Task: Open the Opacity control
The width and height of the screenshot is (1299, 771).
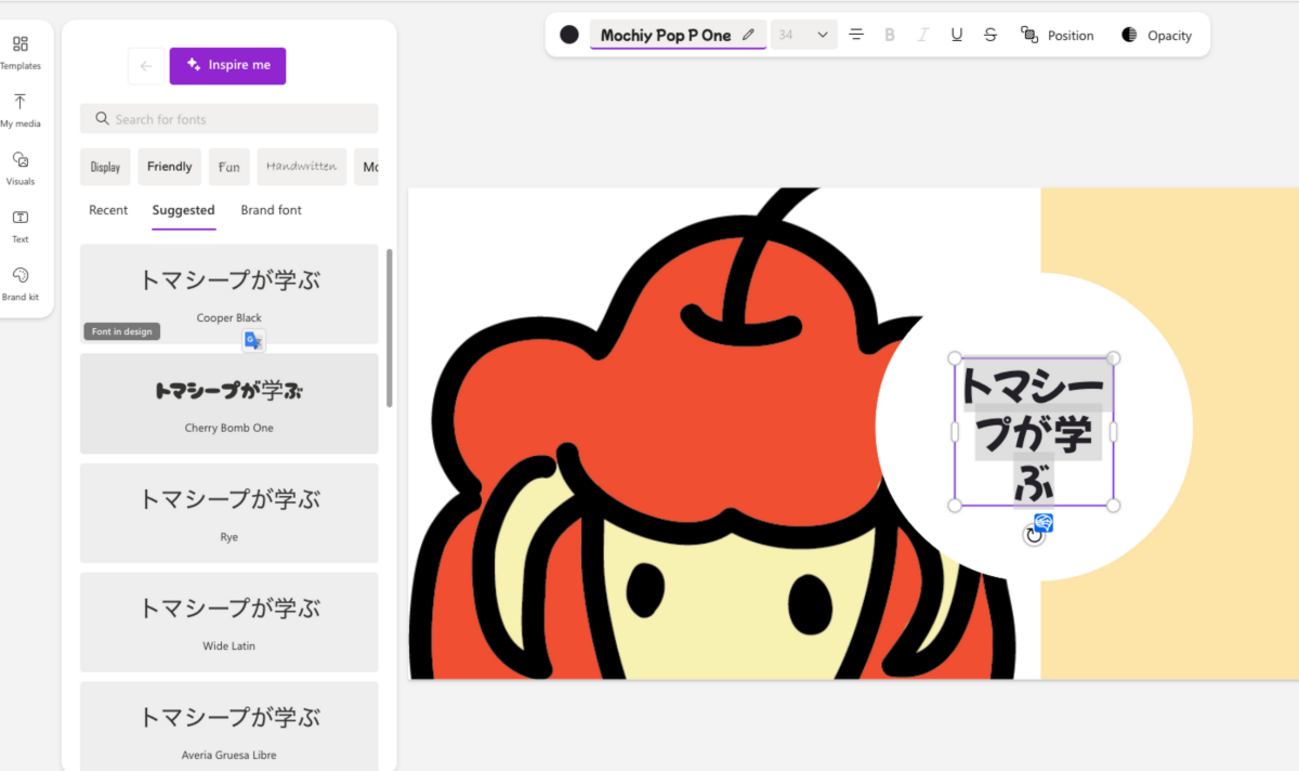Action: (1157, 35)
